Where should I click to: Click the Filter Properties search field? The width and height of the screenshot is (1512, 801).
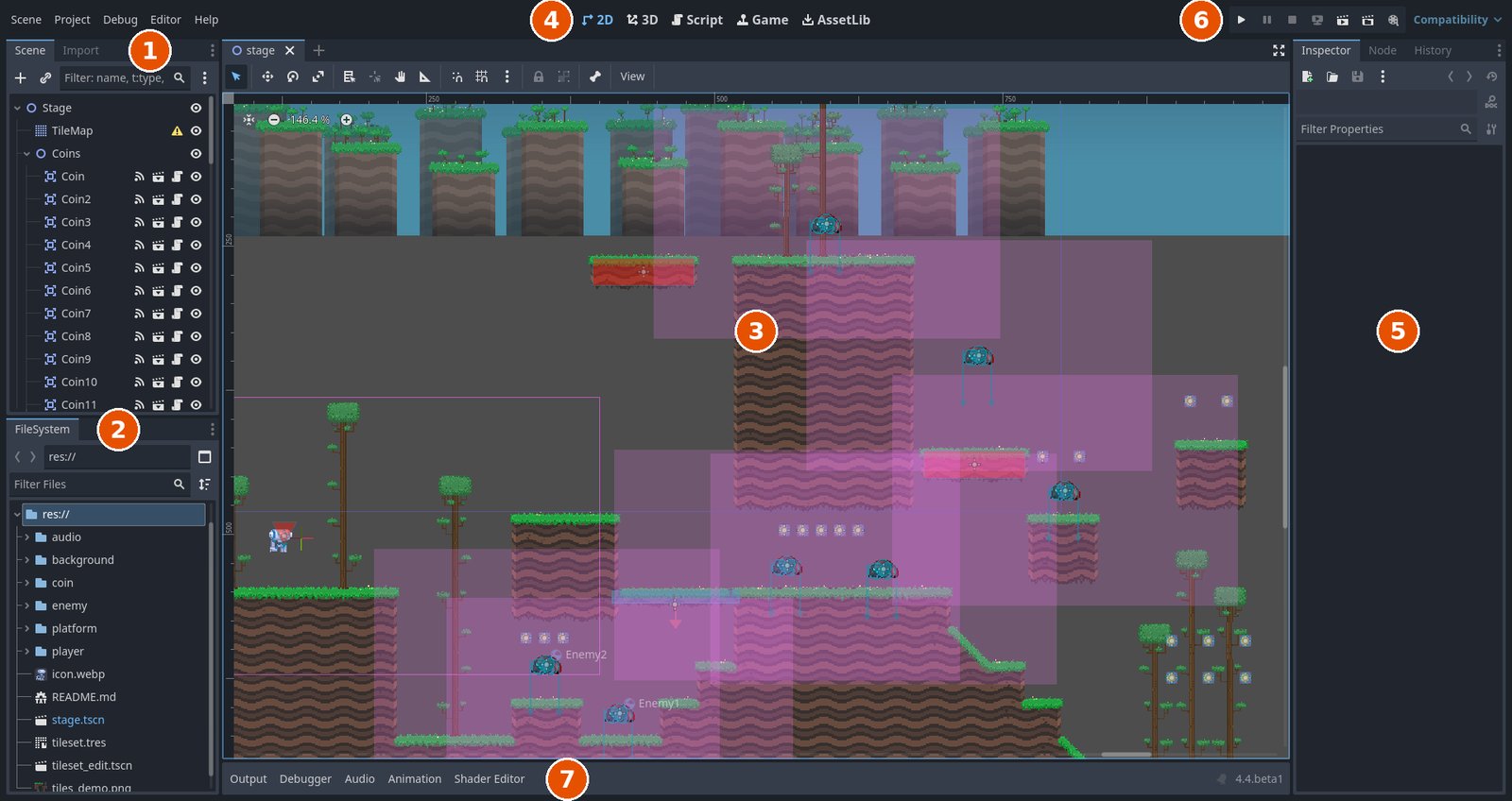pyautogui.click(x=1385, y=129)
